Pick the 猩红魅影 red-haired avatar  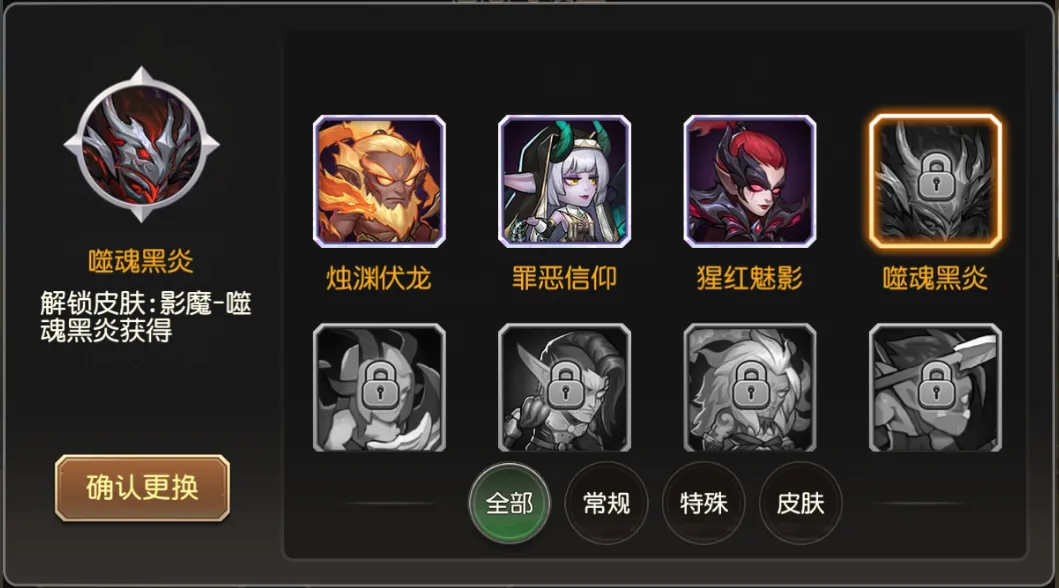point(750,181)
